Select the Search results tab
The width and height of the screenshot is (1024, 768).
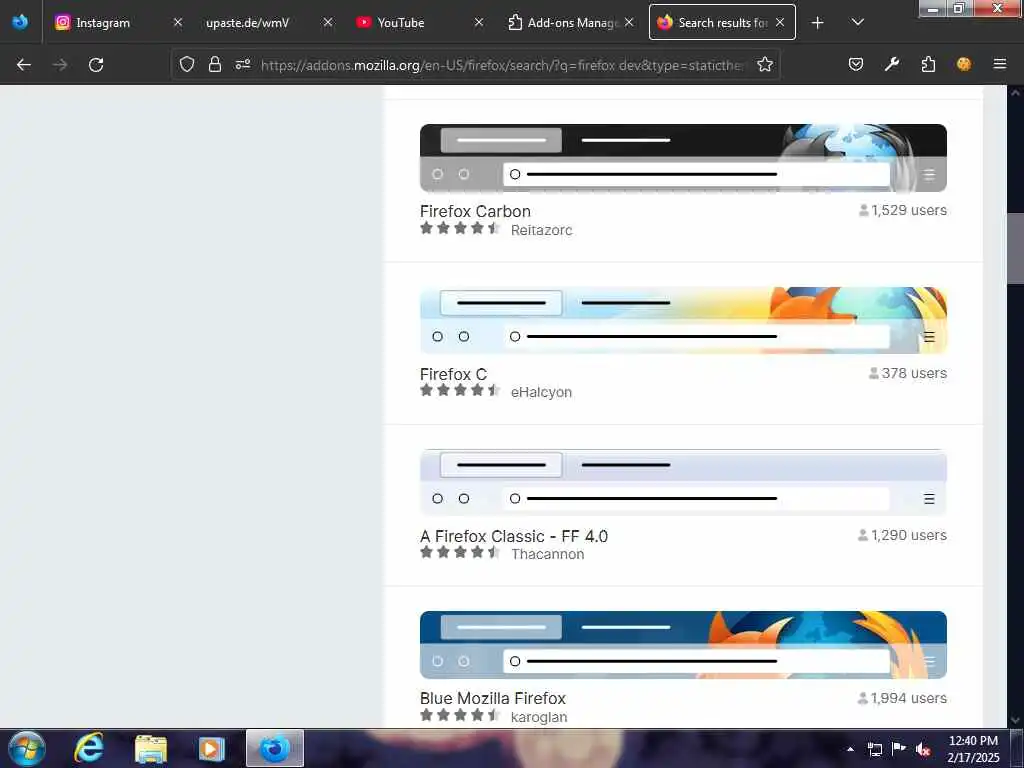pos(722,23)
